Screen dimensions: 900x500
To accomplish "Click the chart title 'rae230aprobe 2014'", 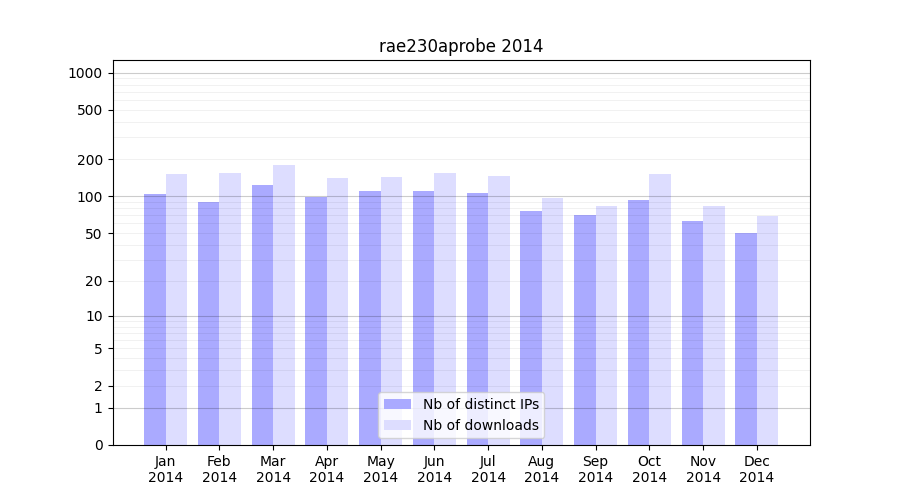I will coord(461,46).
